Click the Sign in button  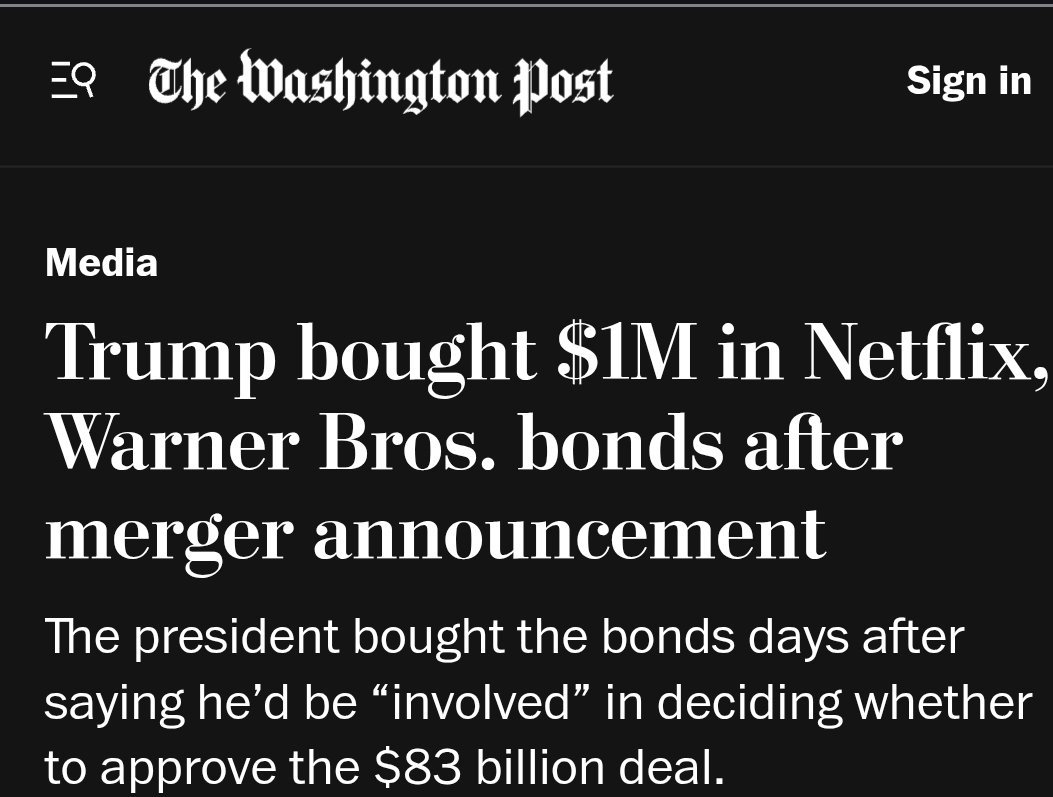(968, 81)
